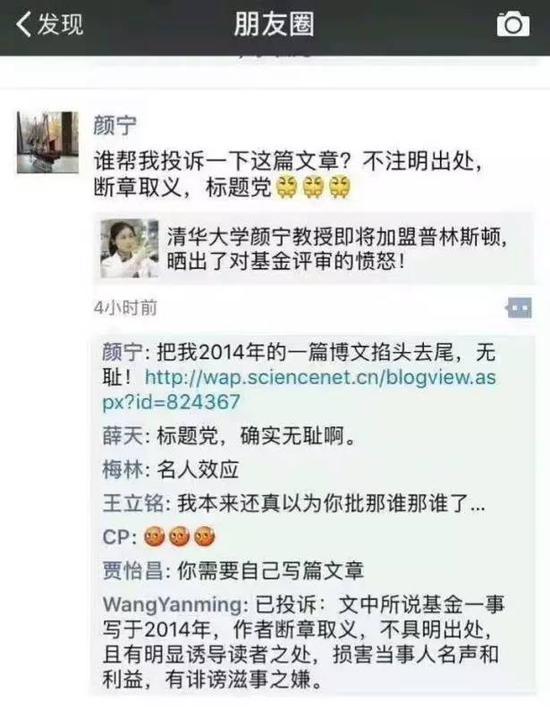Select comment text 名人效应
550x715 pixels.
coord(198,470)
